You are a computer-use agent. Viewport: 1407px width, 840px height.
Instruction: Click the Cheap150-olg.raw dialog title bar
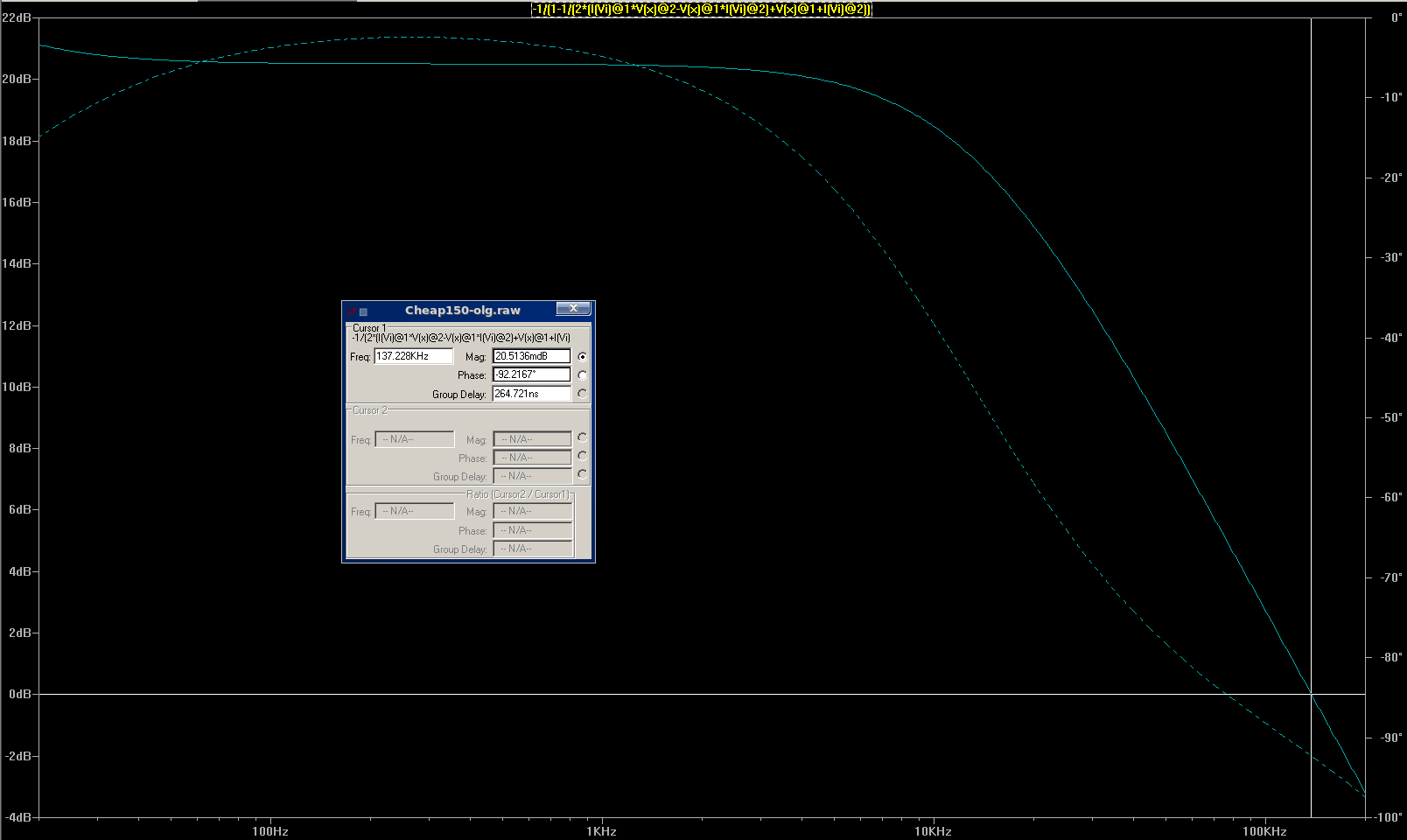[x=462, y=310]
